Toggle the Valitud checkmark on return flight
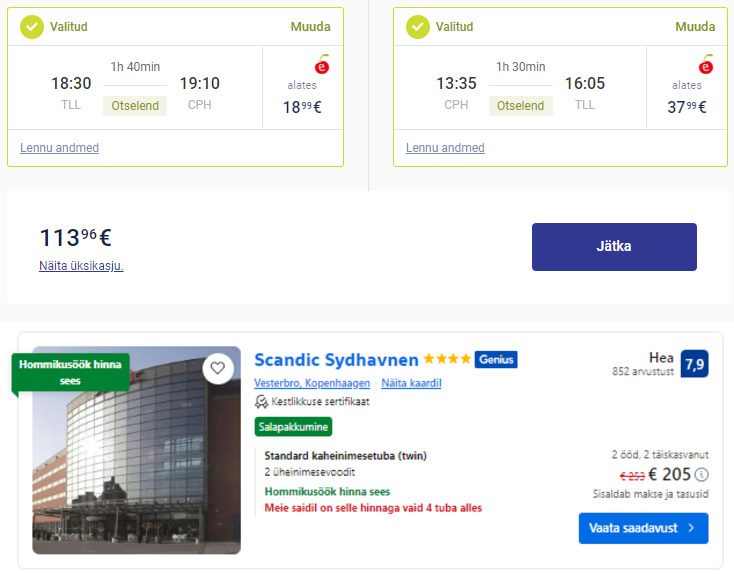The image size is (734, 574). pyautogui.click(x=418, y=27)
